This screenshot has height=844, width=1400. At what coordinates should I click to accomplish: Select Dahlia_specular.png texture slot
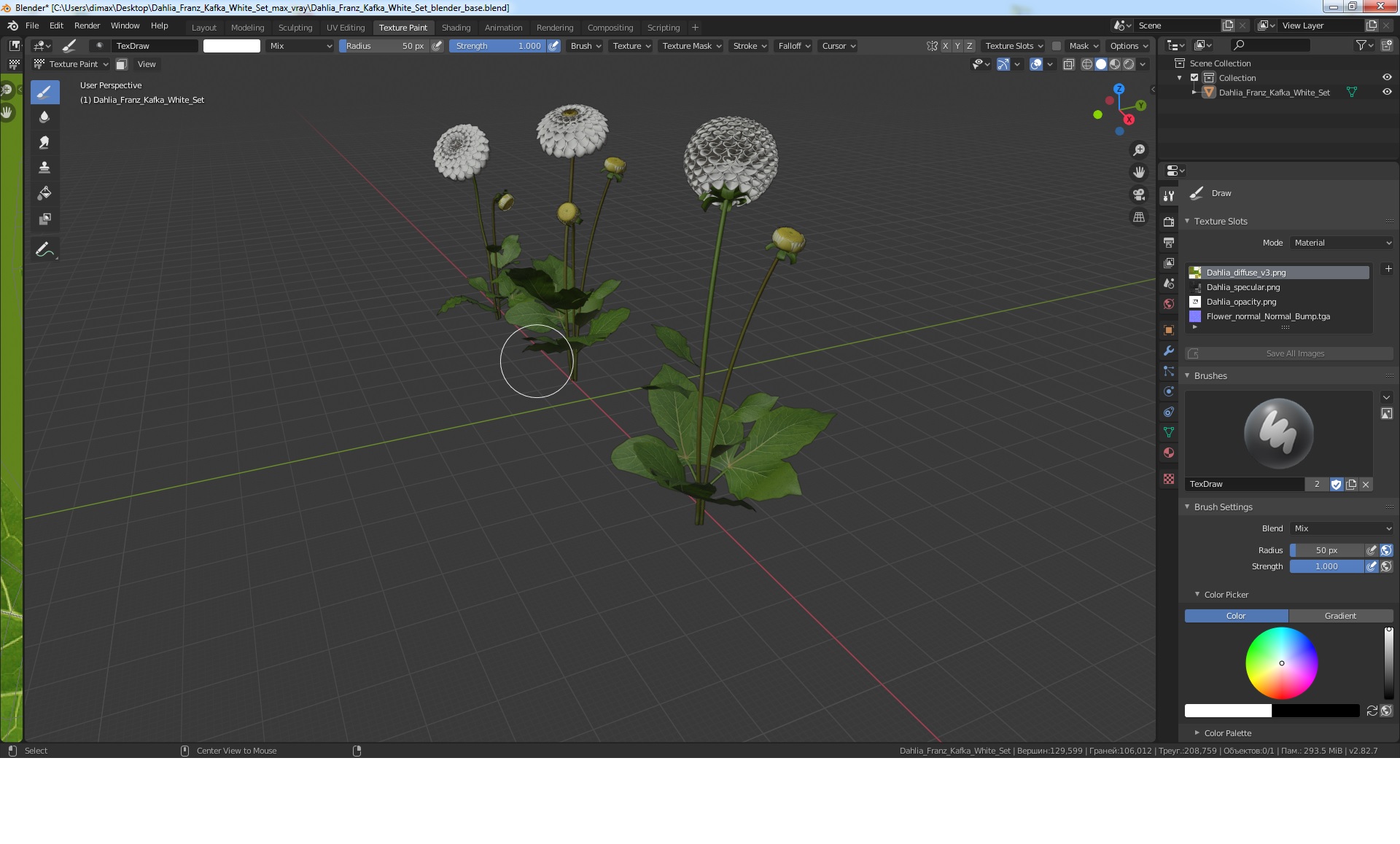[x=1242, y=287]
